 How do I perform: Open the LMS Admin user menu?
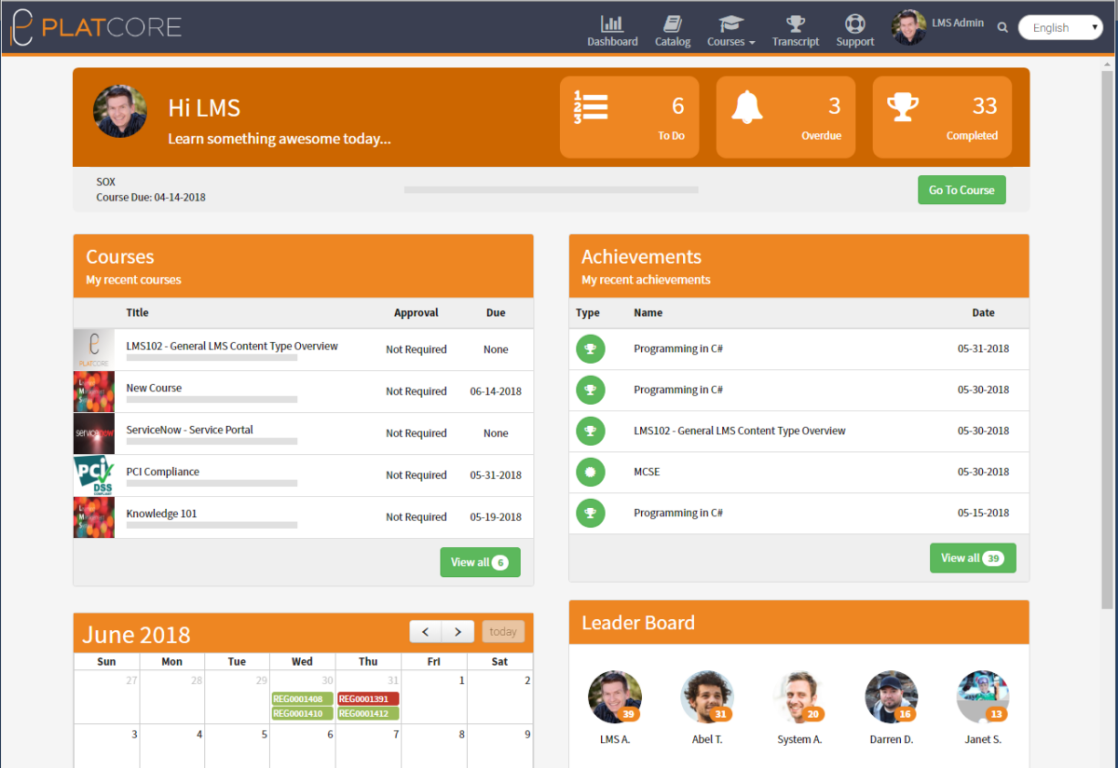pos(938,27)
